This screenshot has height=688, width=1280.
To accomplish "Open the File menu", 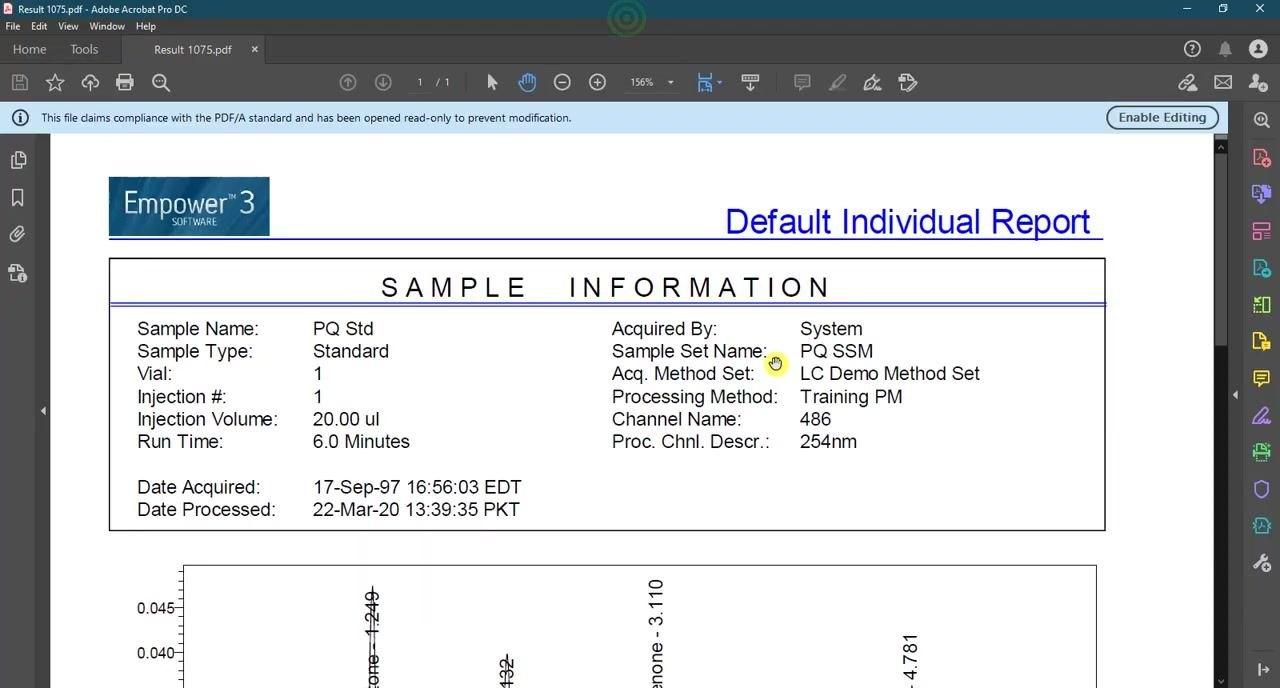I will (x=13, y=26).
